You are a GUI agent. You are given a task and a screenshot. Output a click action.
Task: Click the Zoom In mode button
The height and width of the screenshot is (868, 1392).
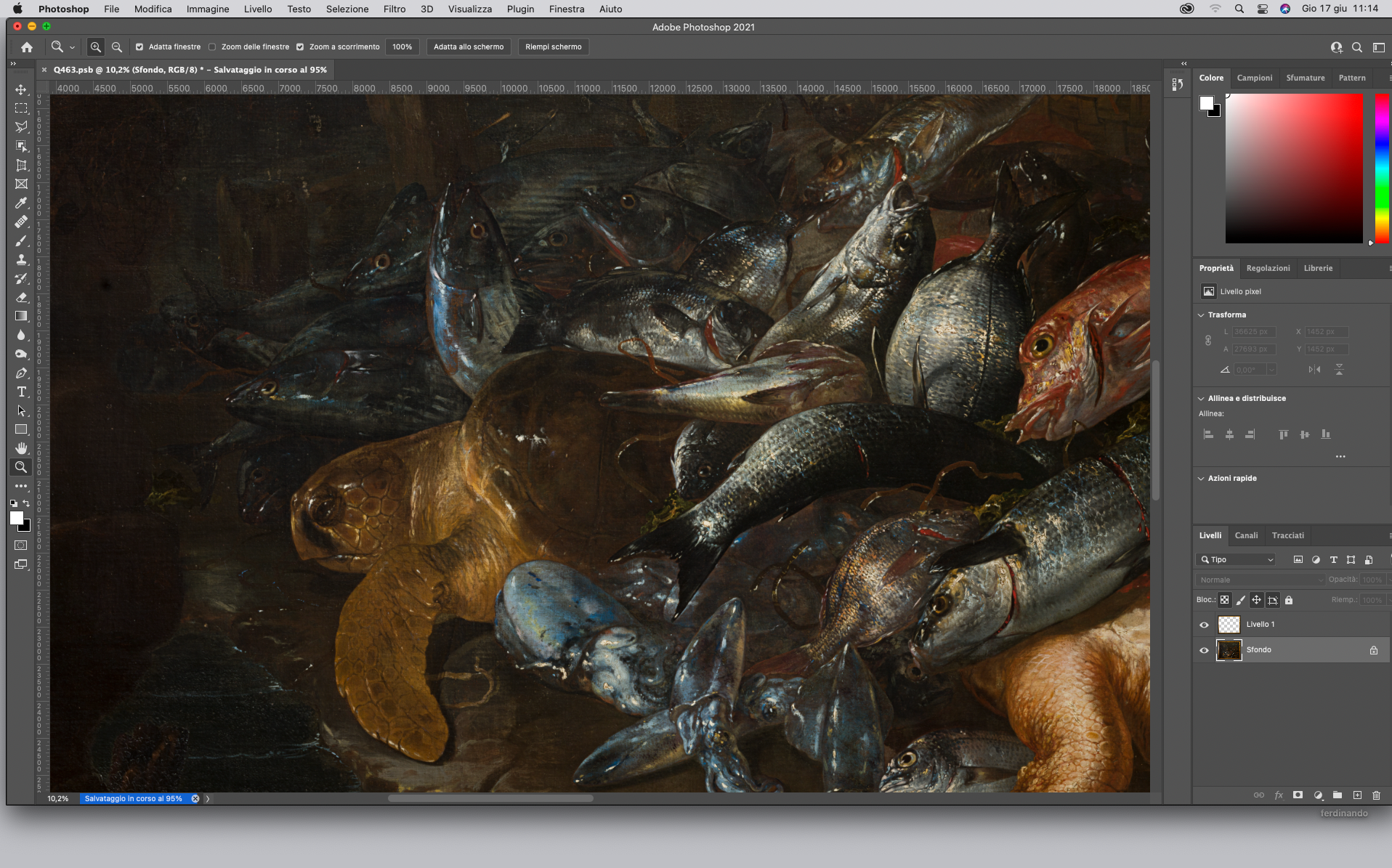tap(95, 46)
